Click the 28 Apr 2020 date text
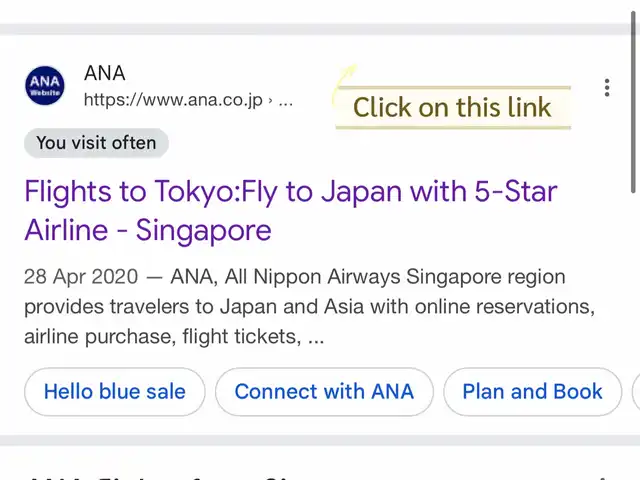Screen dimensions: 640x480 [81, 277]
